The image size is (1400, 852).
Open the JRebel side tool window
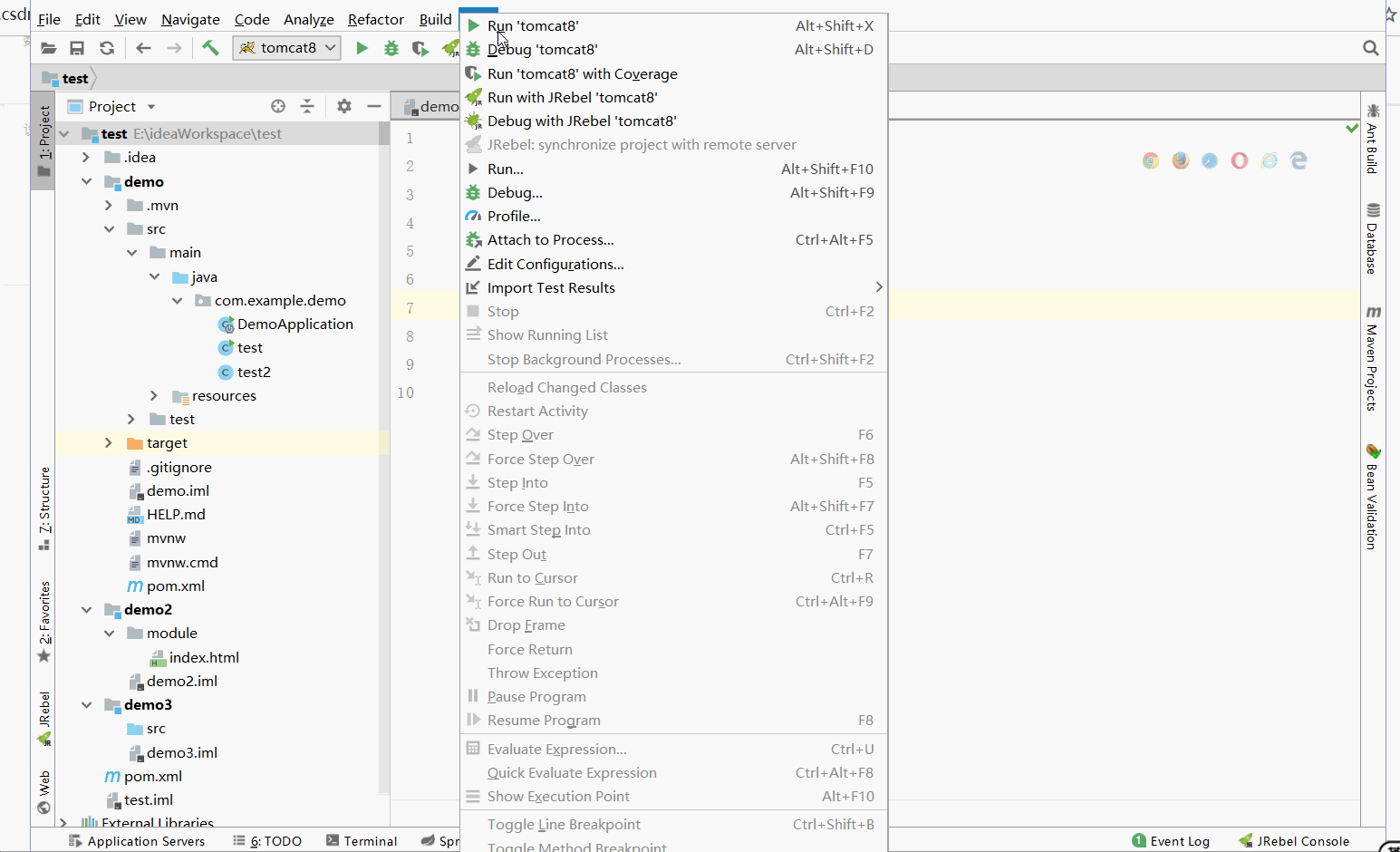44,719
